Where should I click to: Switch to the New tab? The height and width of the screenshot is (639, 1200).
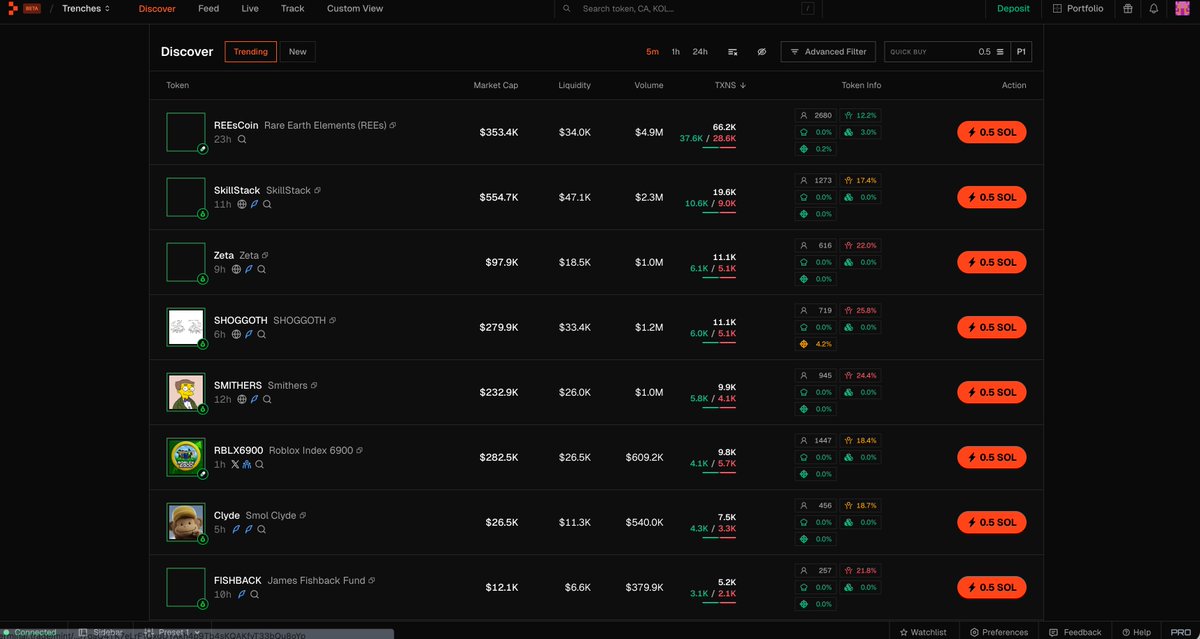[x=298, y=52]
